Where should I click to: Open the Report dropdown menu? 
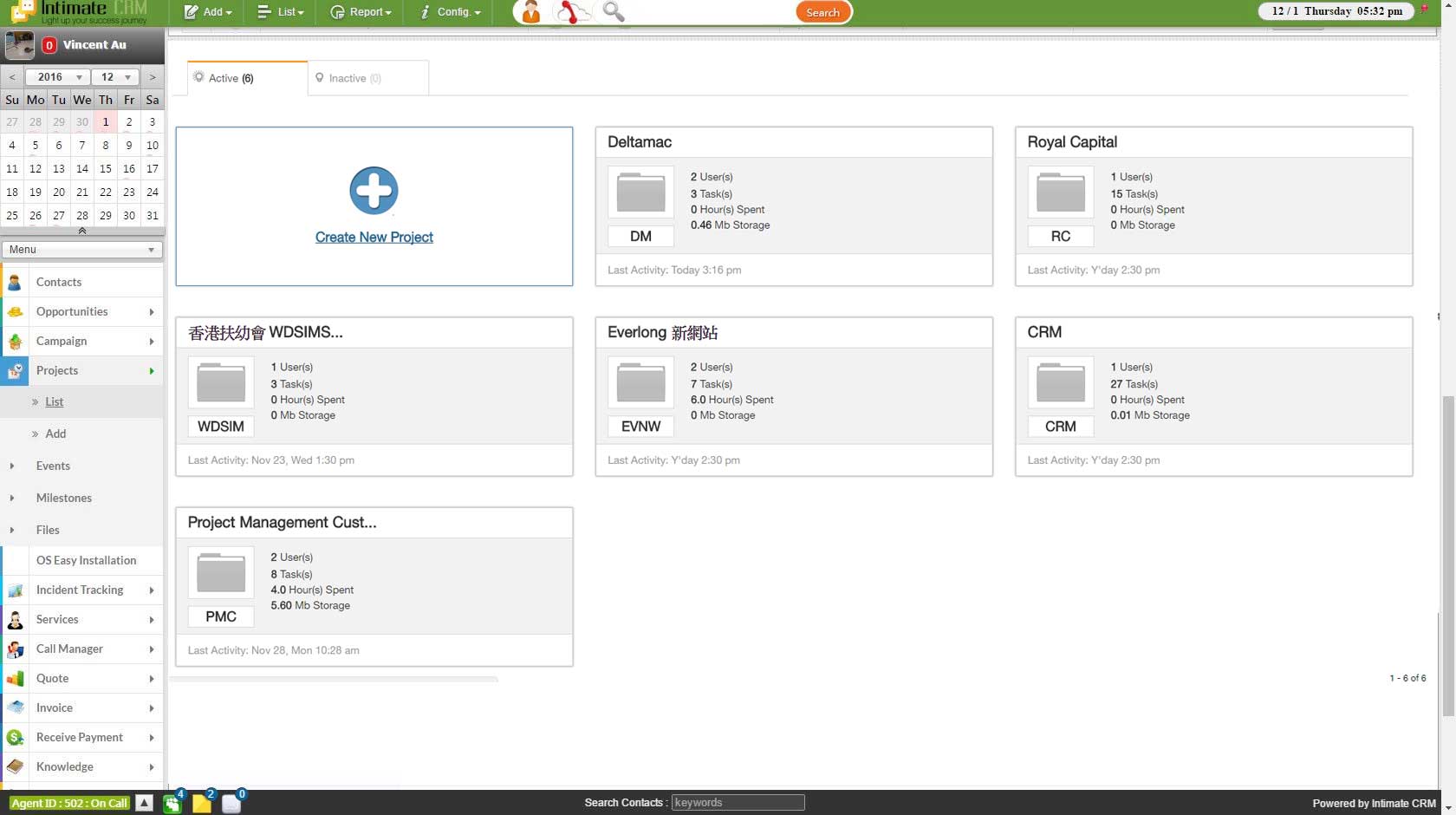tap(361, 12)
